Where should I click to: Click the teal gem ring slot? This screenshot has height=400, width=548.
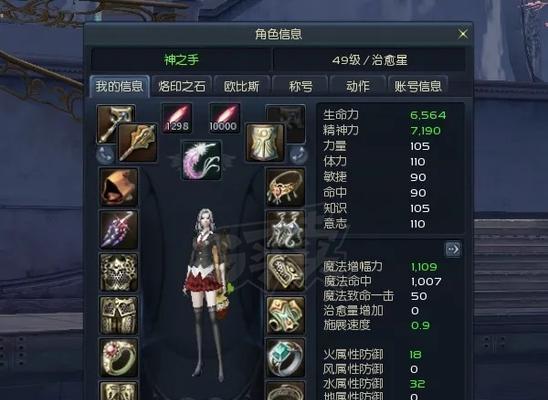[x=285, y=358]
